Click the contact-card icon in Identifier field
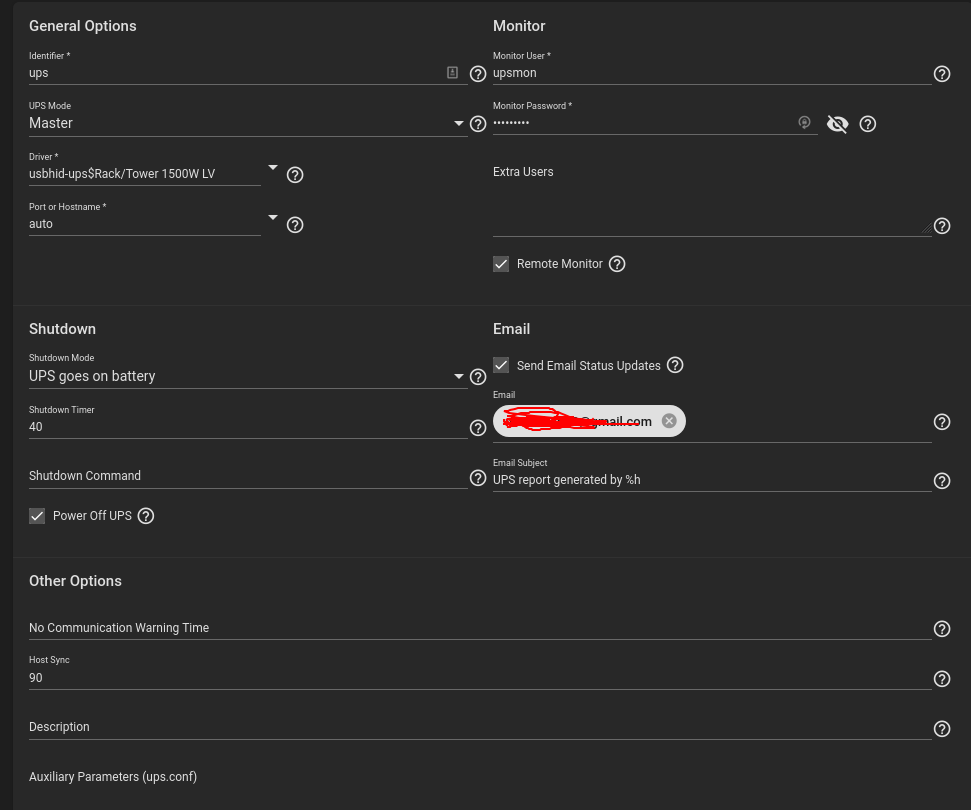This screenshot has width=971, height=810. 453,72
